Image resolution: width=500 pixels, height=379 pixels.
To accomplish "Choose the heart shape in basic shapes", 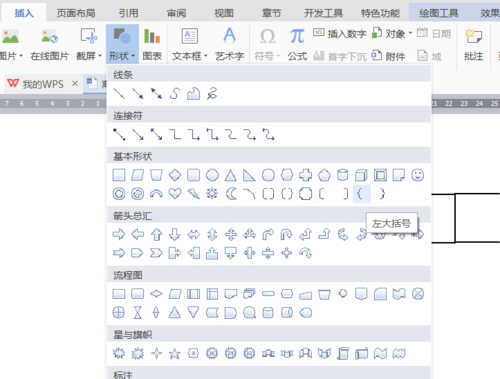I will [x=175, y=194].
